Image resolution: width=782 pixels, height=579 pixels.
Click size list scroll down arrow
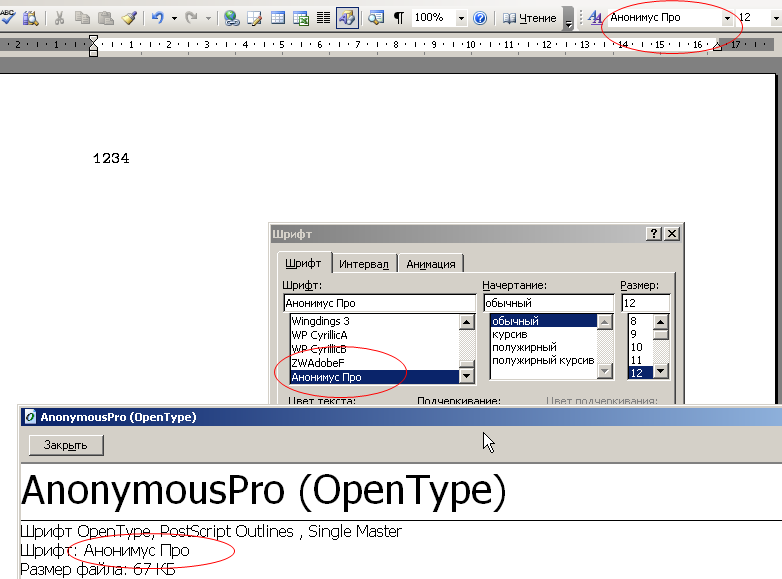click(660, 371)
